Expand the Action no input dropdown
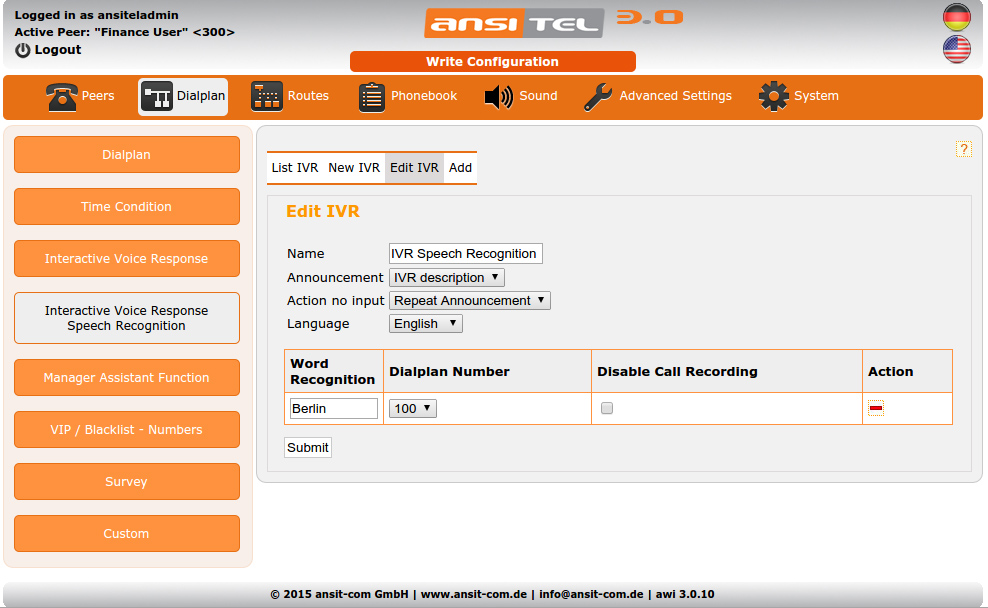Screen dimensions: 988x608 (469, 301)
